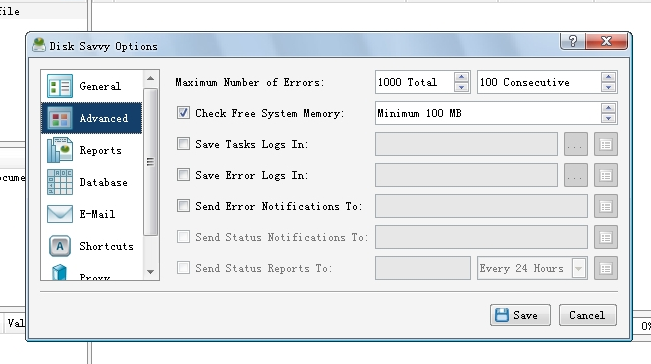Viewport: 651px width, 364px height.
Task: Browse for the Save Error Logs folder
Action: coord(576,175)
